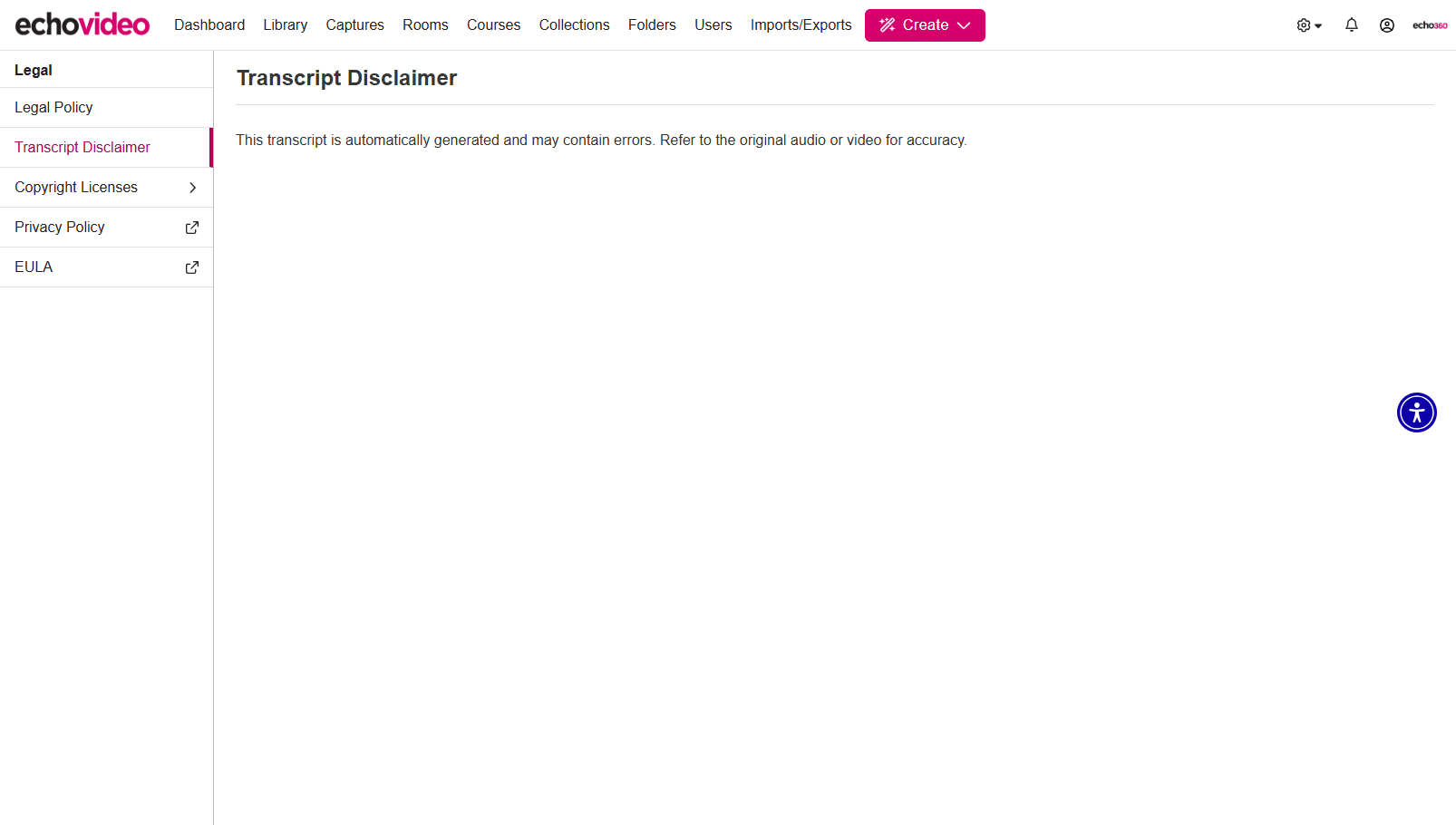Open the Library tab

point(285,25)
